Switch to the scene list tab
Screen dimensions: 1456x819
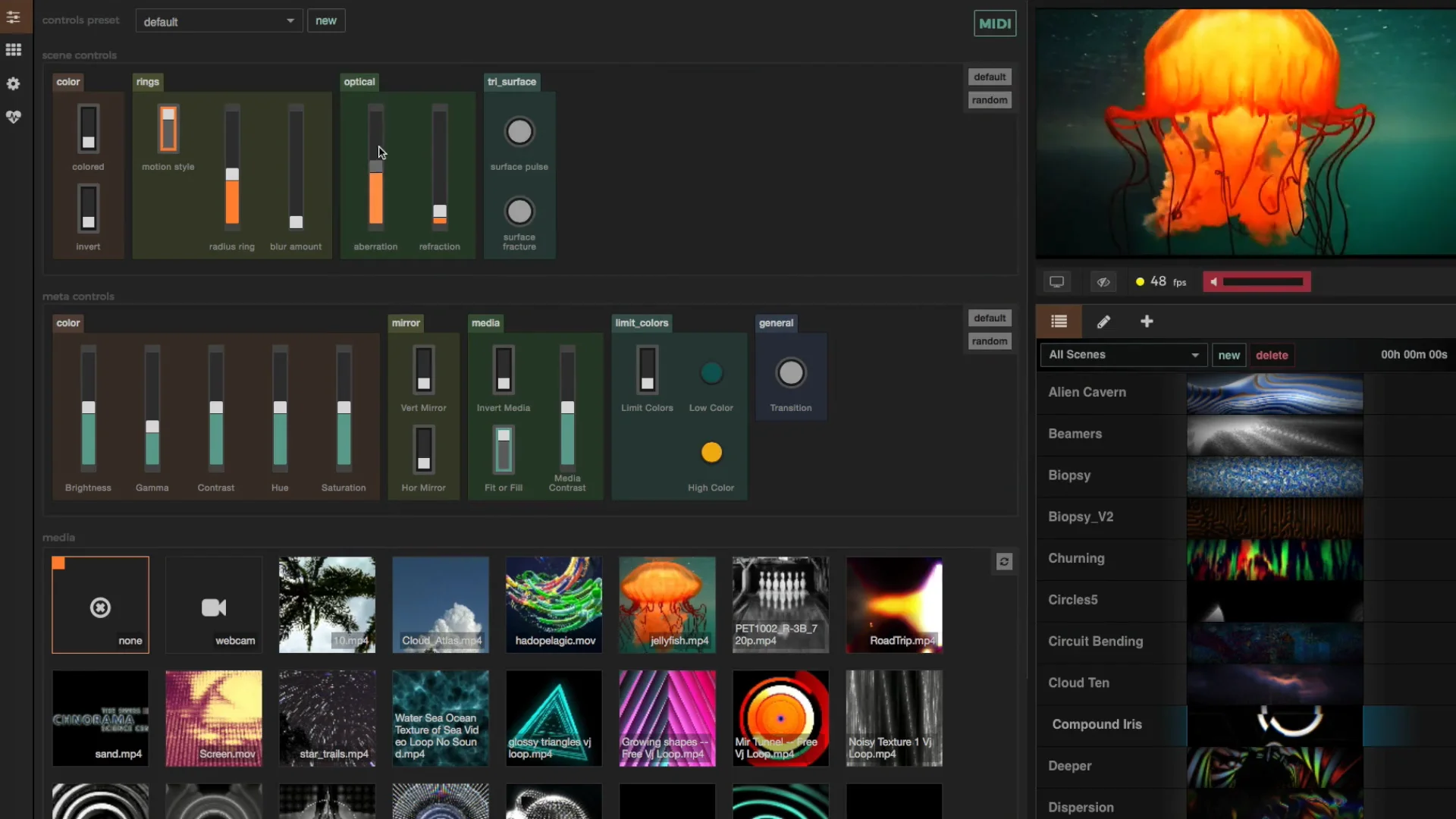1059,322
